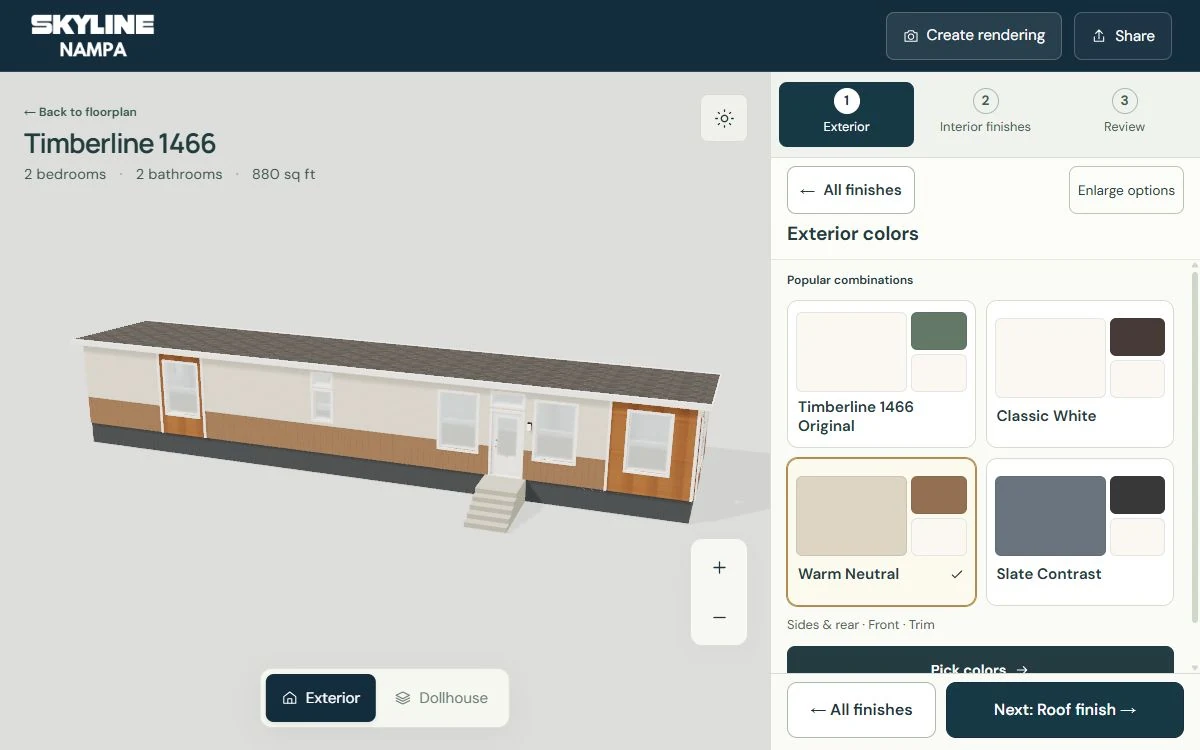Click tan brown swatch in Warm Neutral
Viewport: 1200px width, 750px height.
click(938, 495)
